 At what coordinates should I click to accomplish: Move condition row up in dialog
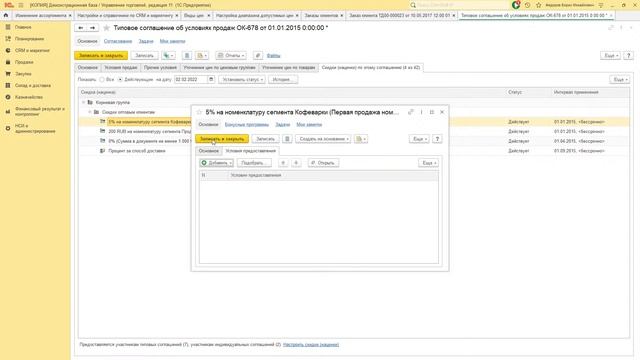[x=283, y=163]
